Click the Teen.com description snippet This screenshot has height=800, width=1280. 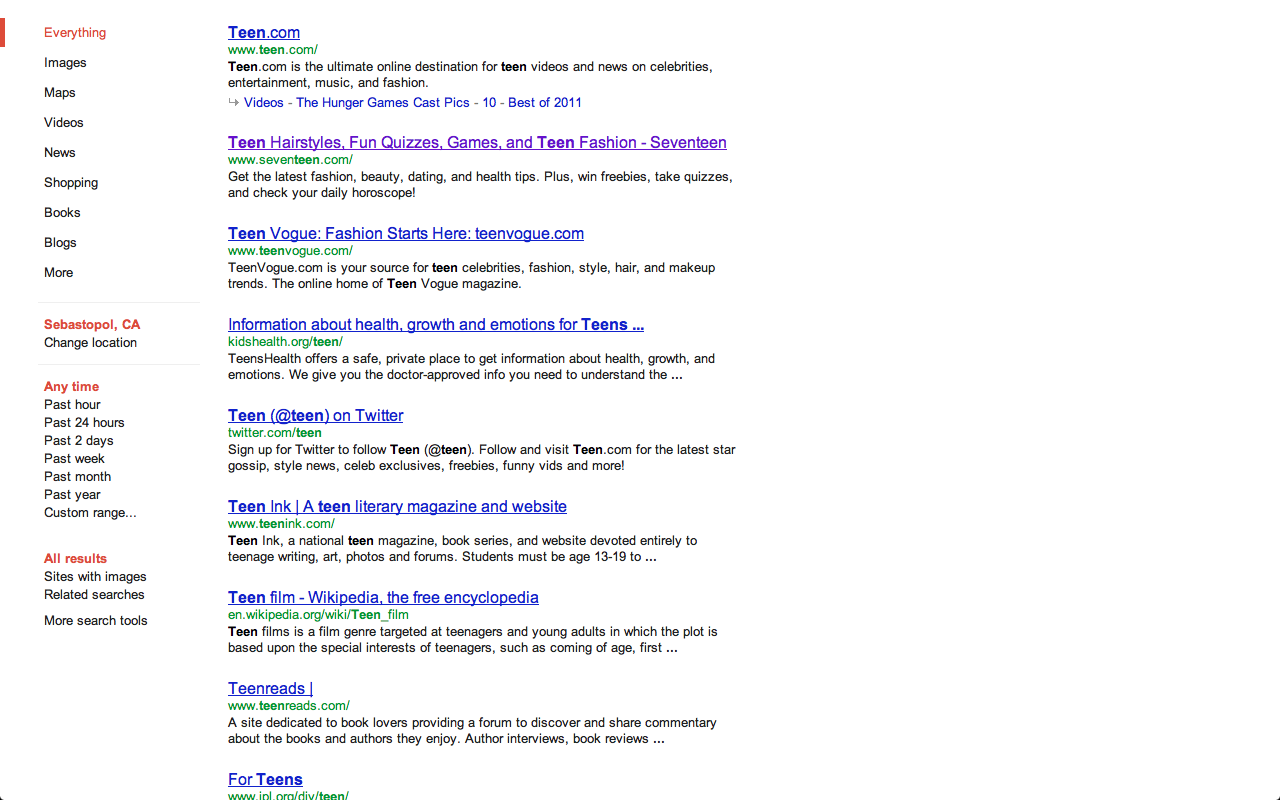[470, 75]
